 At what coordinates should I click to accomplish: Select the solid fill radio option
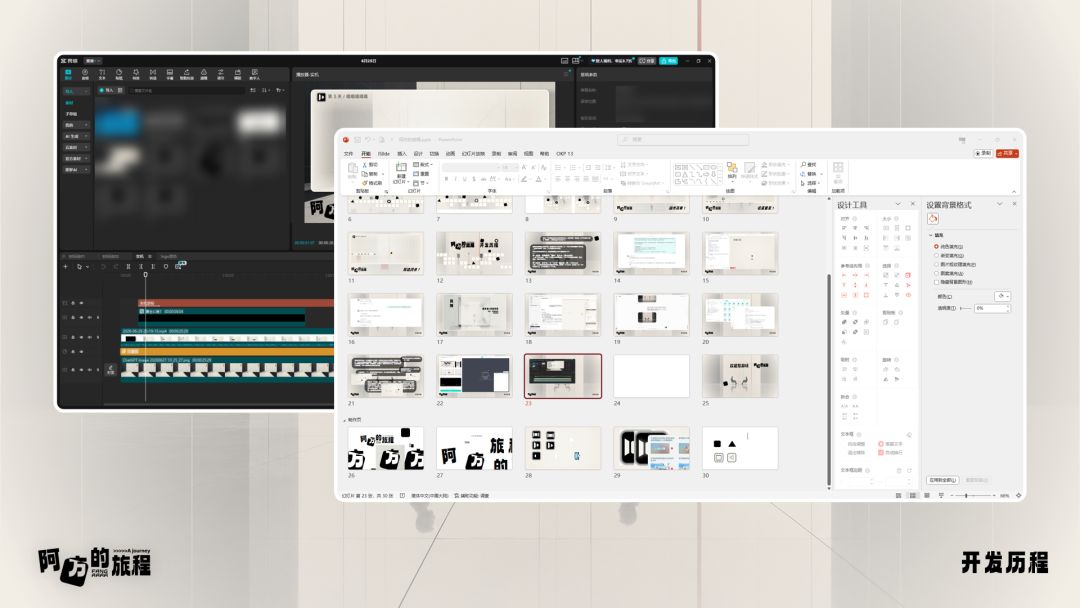[936, 247]
